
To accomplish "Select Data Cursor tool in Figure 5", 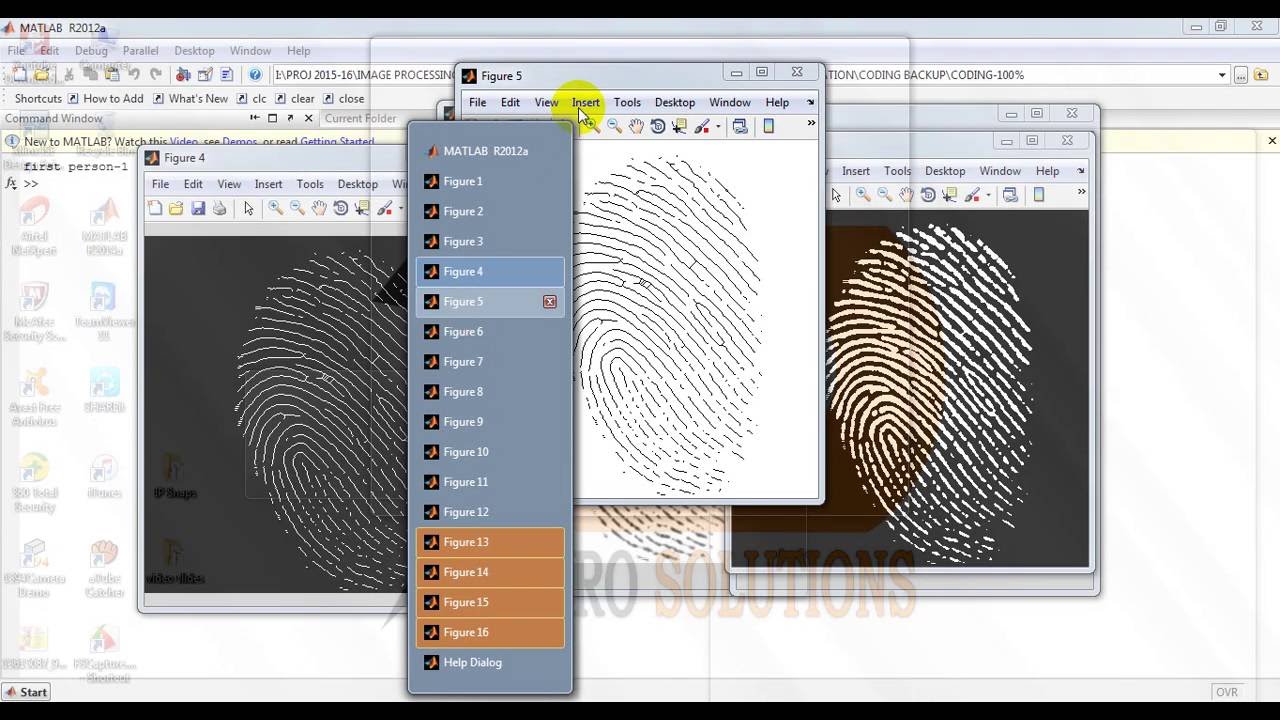I will [x=680, y=126].
